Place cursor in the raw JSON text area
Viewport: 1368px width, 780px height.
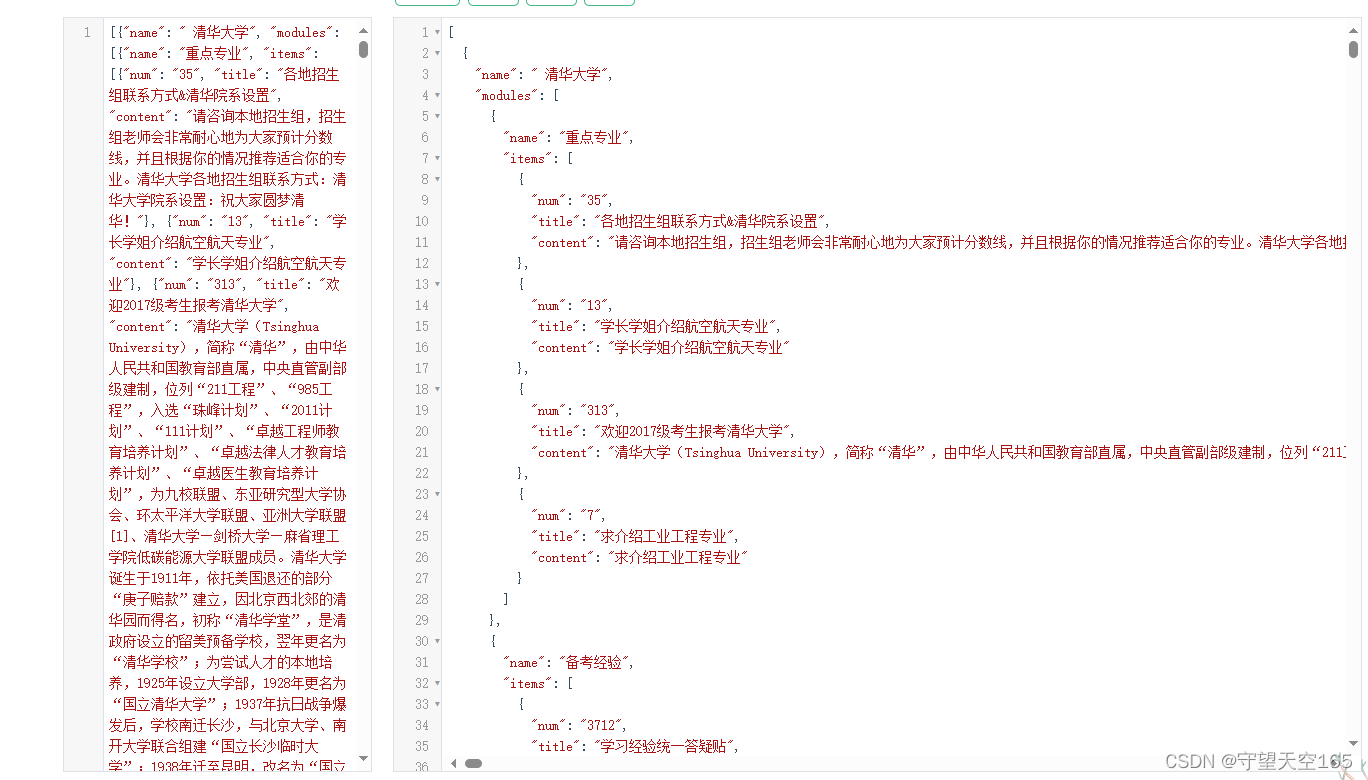220,400
